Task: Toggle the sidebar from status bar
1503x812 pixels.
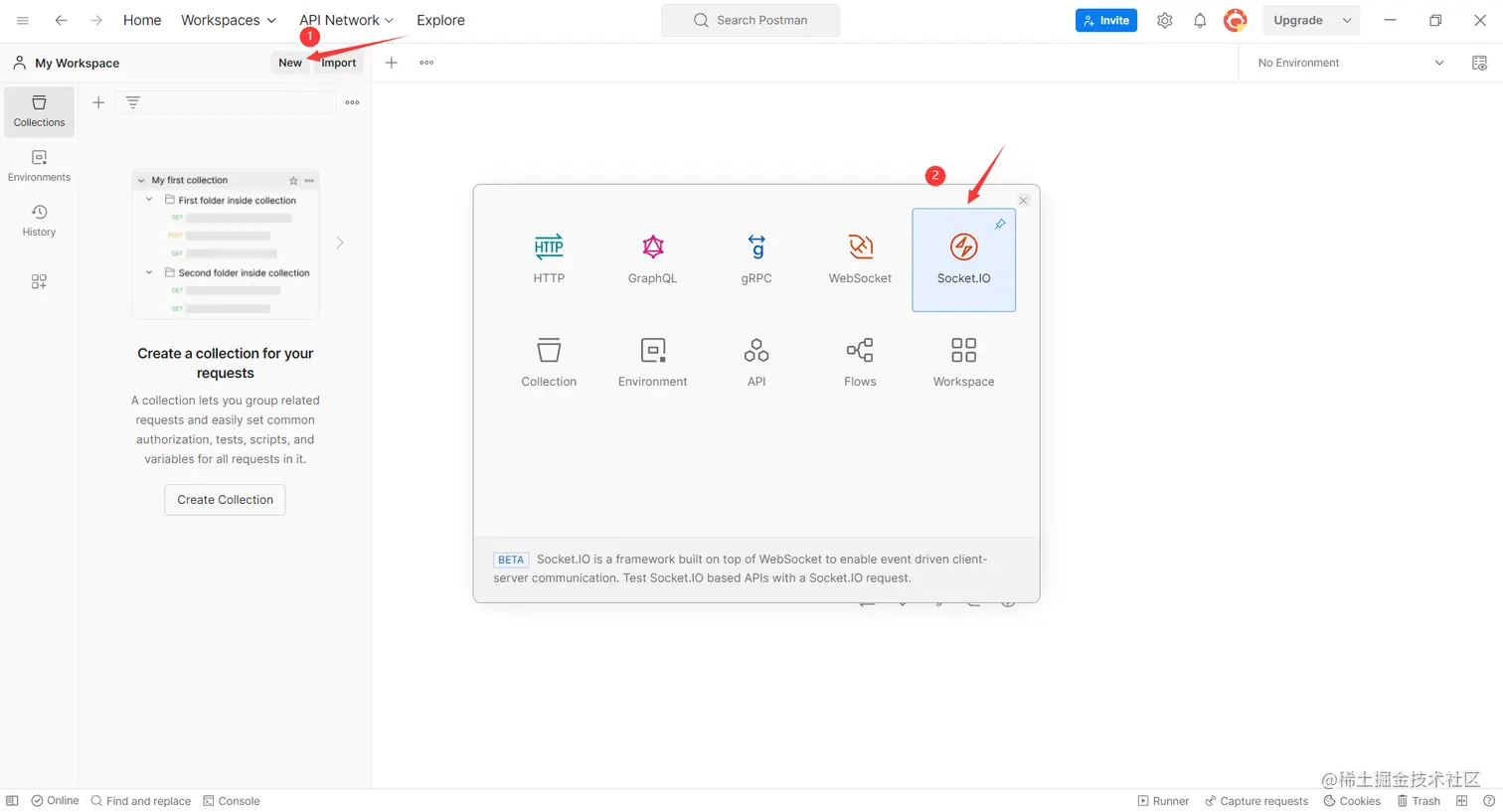Action: (x=12, y=801)
